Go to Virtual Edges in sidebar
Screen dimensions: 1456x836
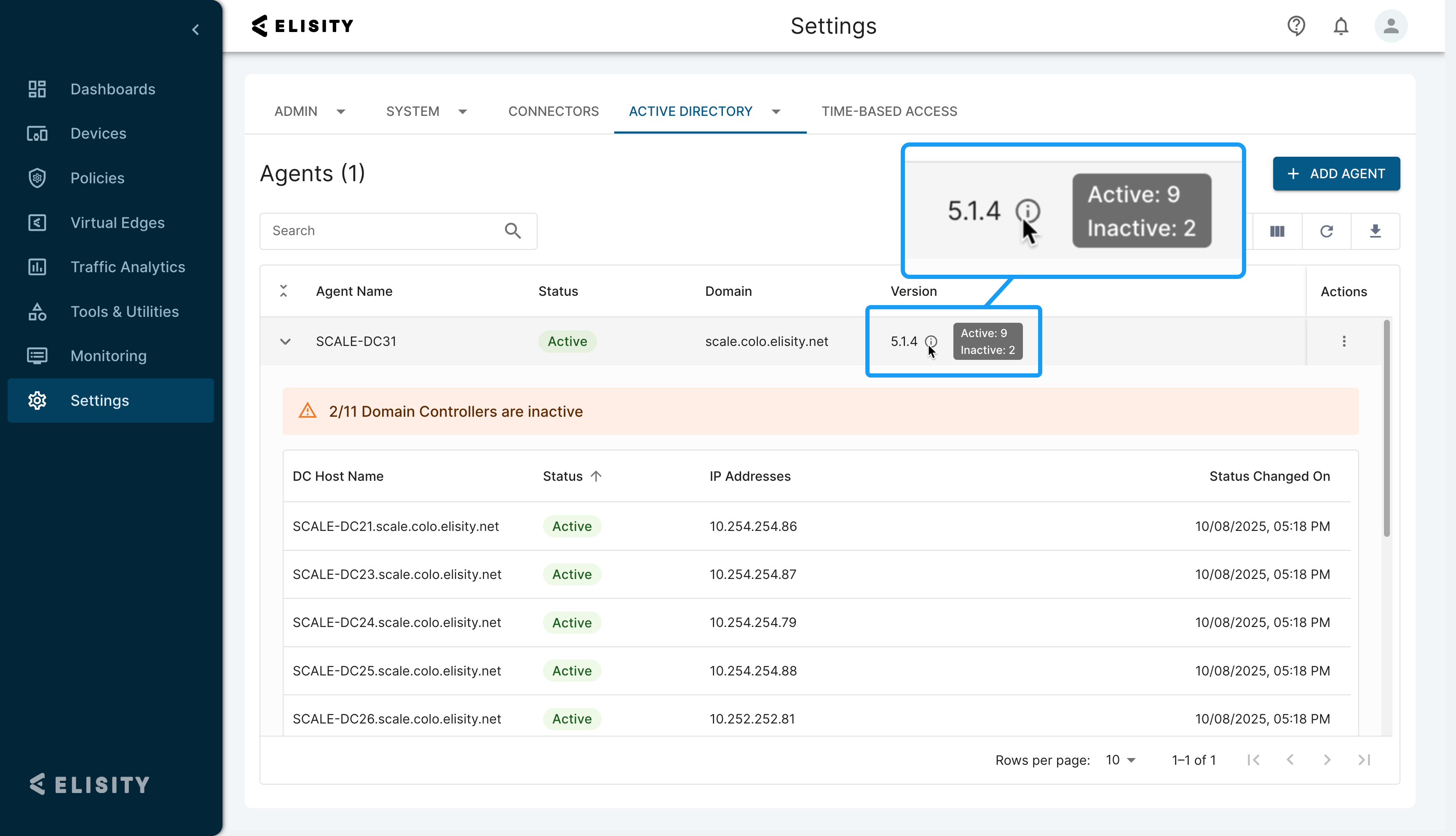tap(117, 223)
